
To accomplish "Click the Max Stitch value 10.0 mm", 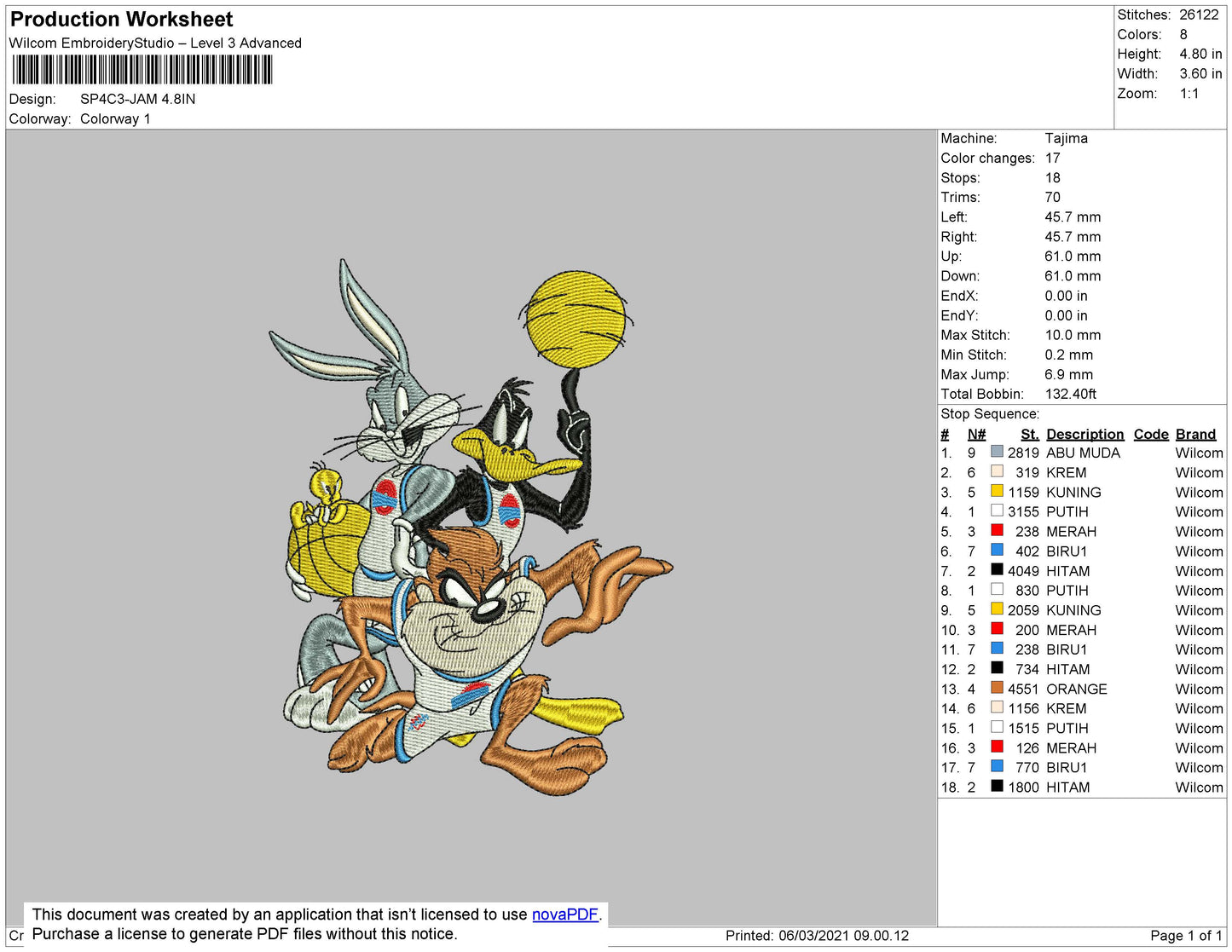I will click(1073, 335).
